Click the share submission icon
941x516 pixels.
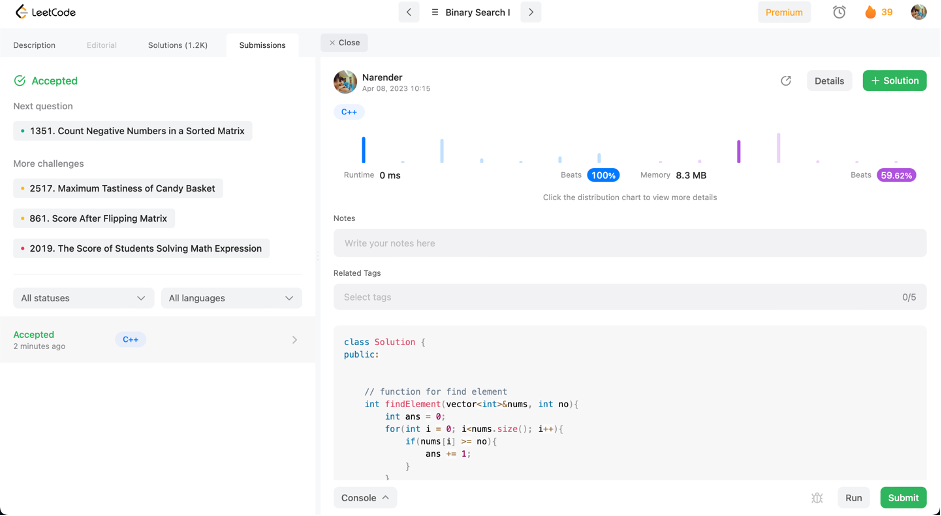pyautogui.click(x=786, y=81)
